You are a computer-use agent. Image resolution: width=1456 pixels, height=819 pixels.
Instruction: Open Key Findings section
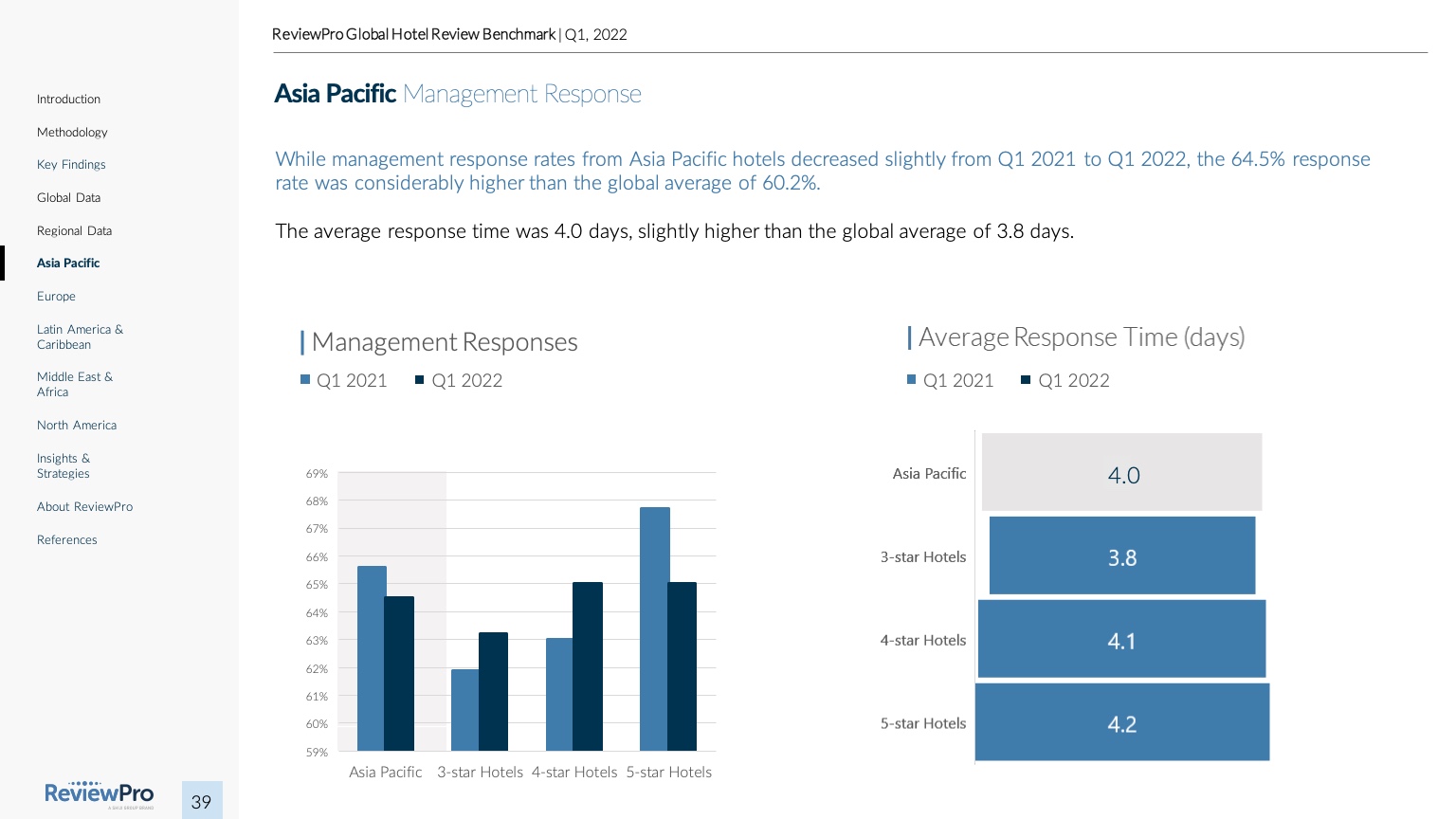[x=71, y=165]
